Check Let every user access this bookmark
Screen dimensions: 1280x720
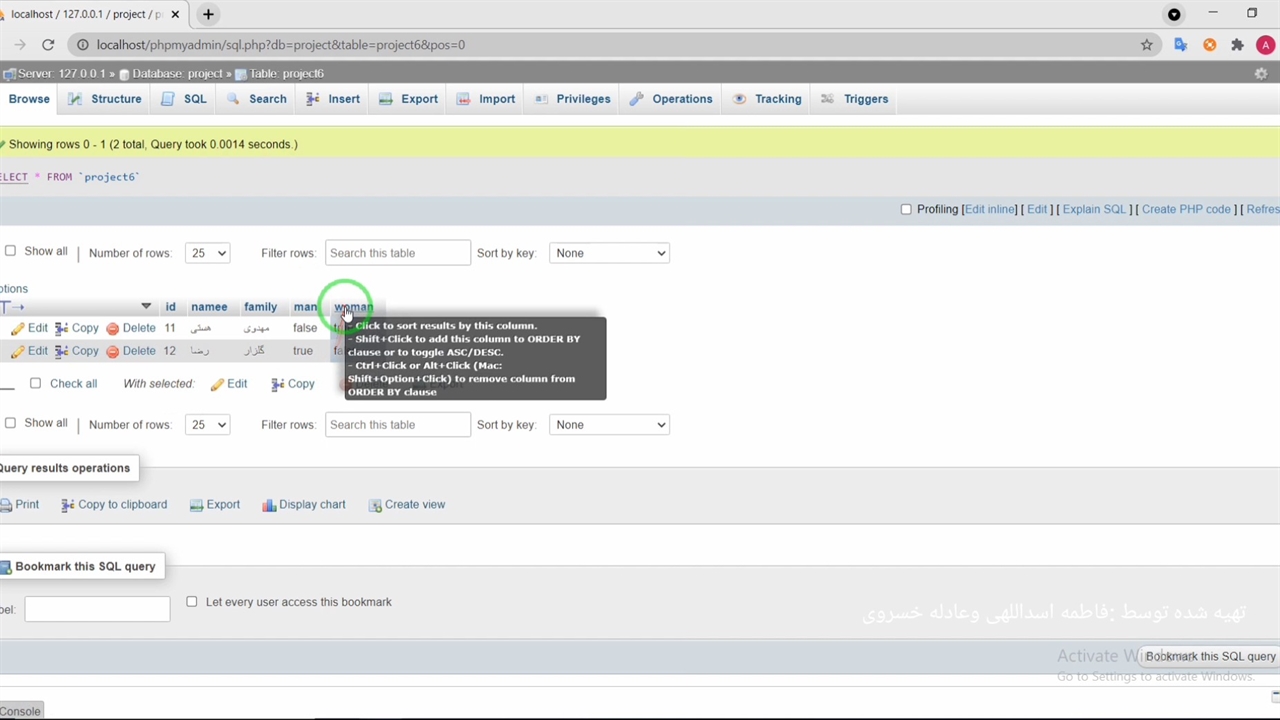pos(192,602)
